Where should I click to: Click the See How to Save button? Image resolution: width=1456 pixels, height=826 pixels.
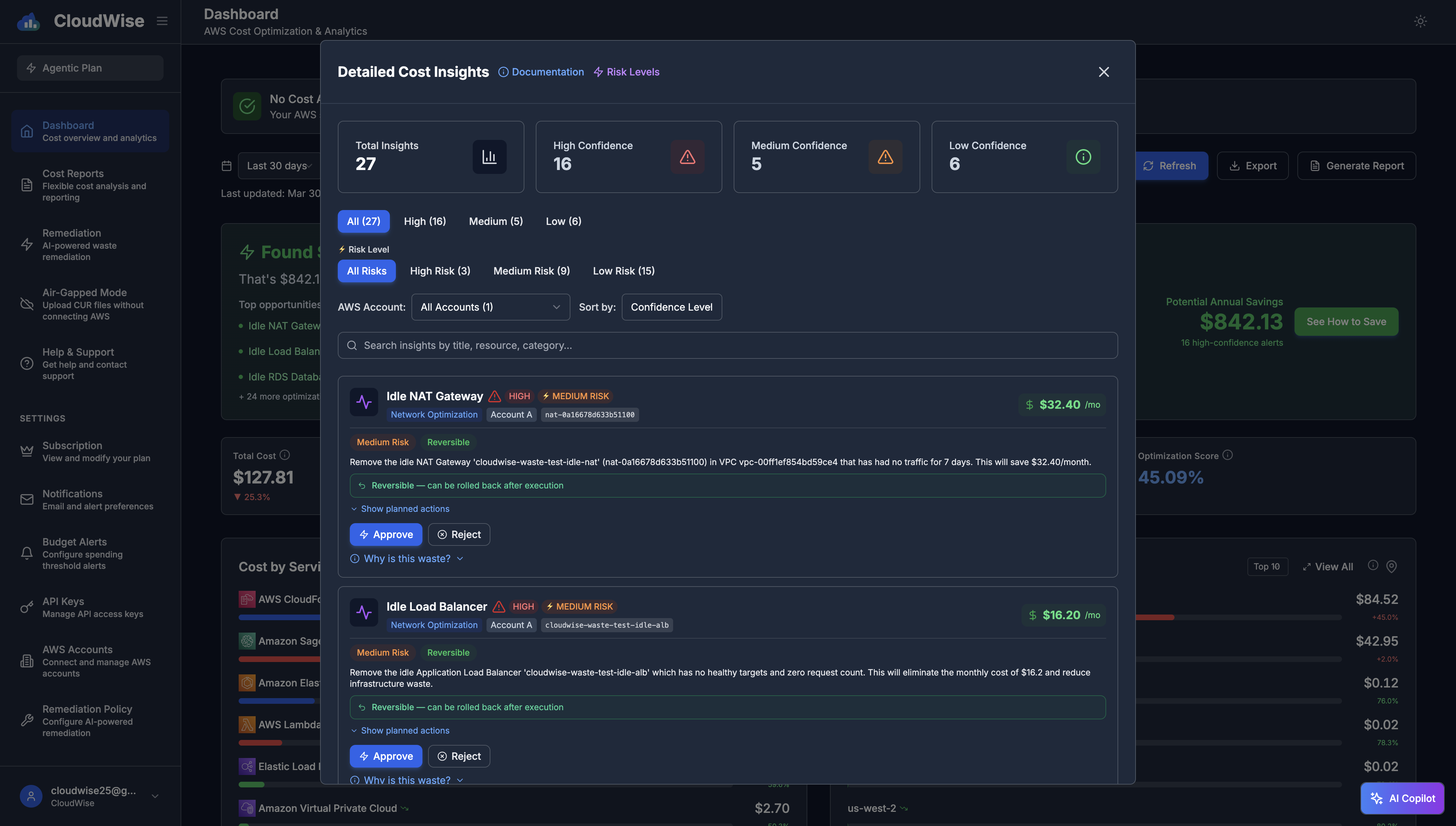click(x=1346, y=321)
